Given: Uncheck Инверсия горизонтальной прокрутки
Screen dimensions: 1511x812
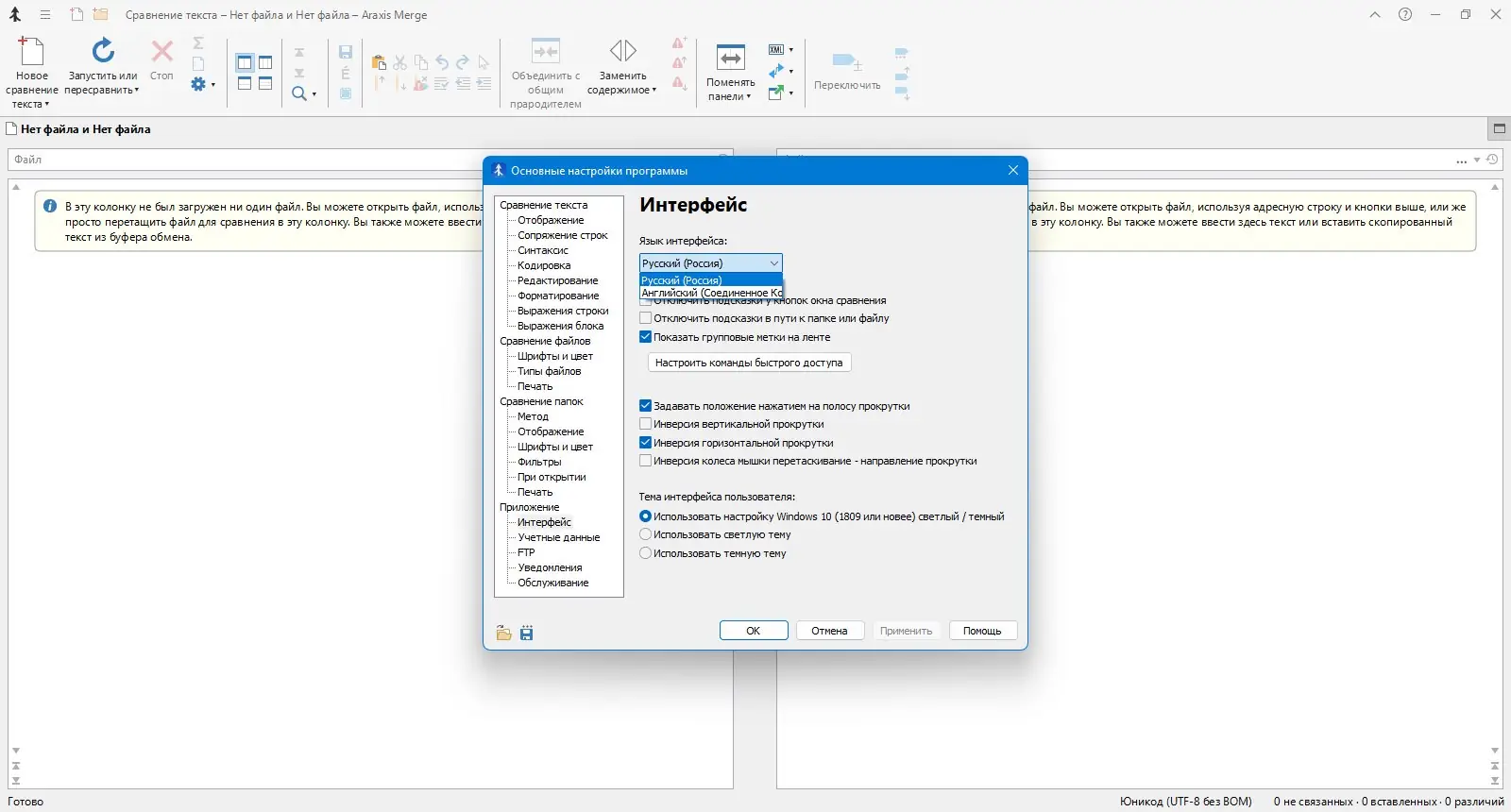Looking at the screenshot, I should click(x=646, y=443).
